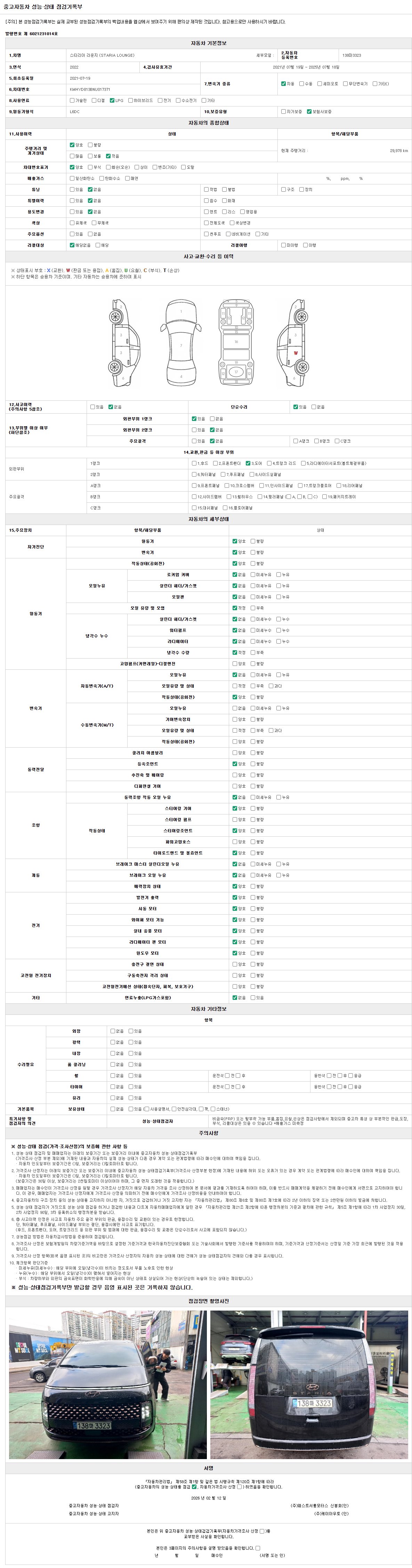
Task: Check the 1.후드 outer panel checkbox
Action: click(194, 463)
